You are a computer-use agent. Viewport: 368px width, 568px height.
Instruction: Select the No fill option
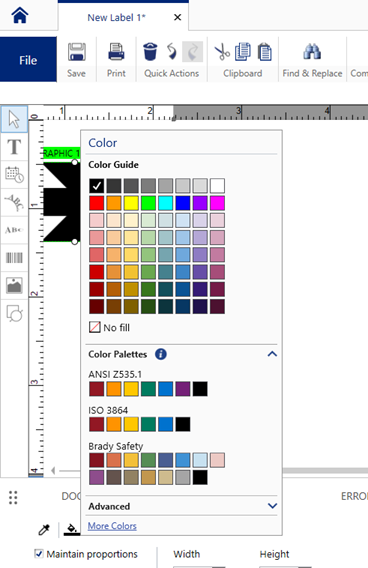(x=109, y=327)
